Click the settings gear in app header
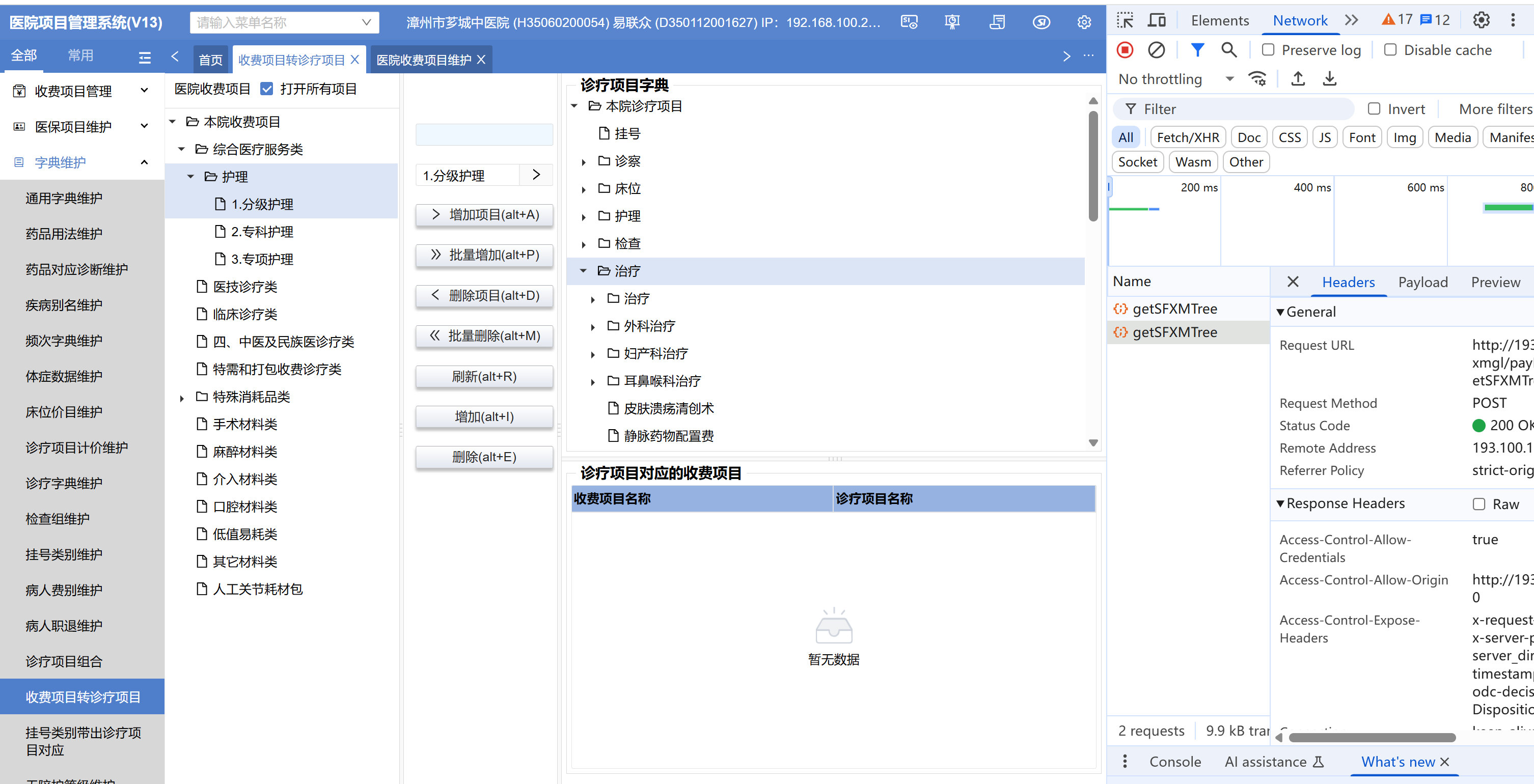The image size is (1534, 784). tap(1084, 22)
